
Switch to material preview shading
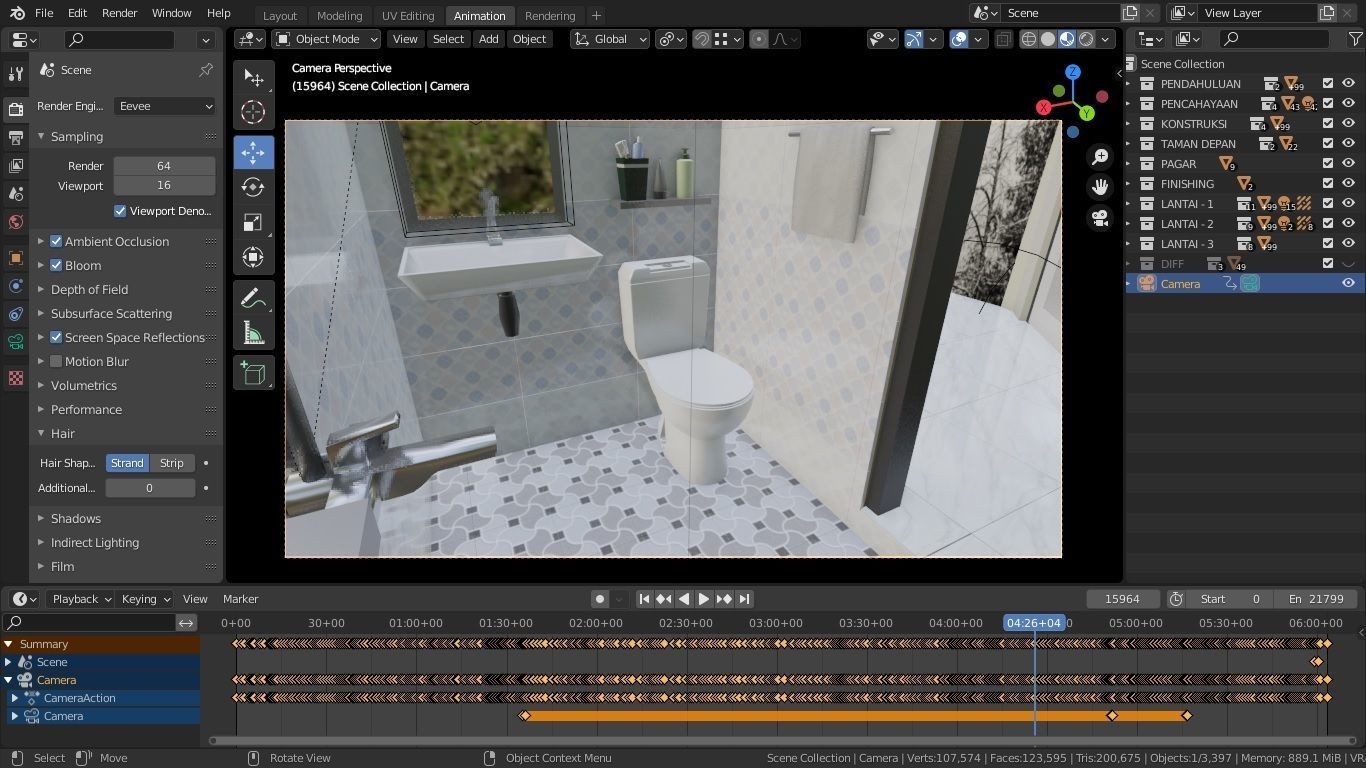pyautogui.click(x=1067, y=39)
